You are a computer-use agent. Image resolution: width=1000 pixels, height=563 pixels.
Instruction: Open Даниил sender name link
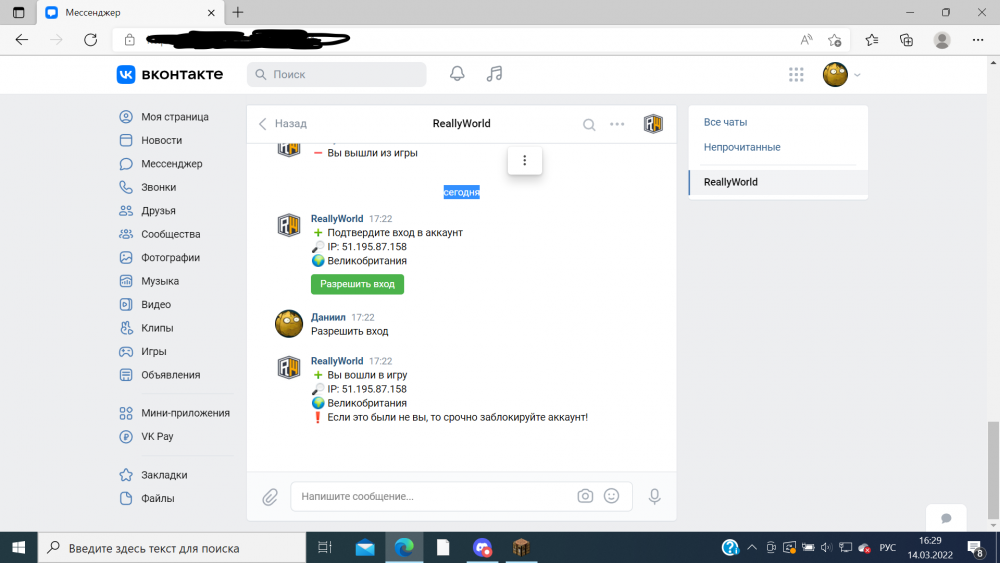pyautogui.click(x=328, y=317)
